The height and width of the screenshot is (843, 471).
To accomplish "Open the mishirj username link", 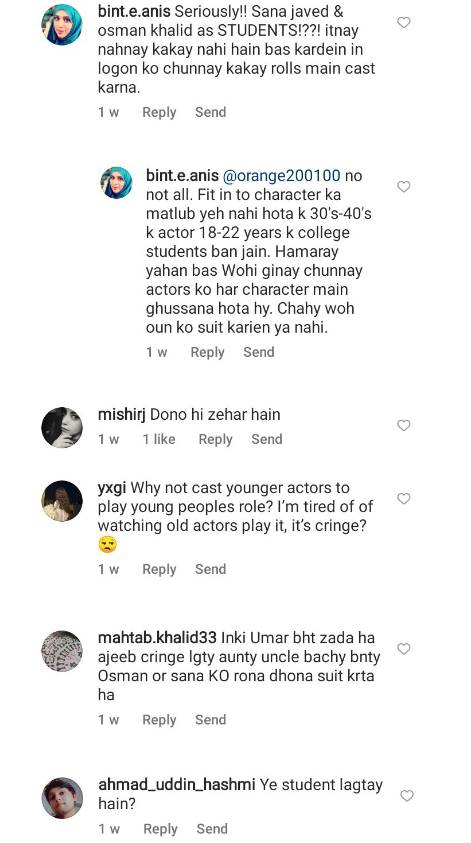I will tap(122, 415).
